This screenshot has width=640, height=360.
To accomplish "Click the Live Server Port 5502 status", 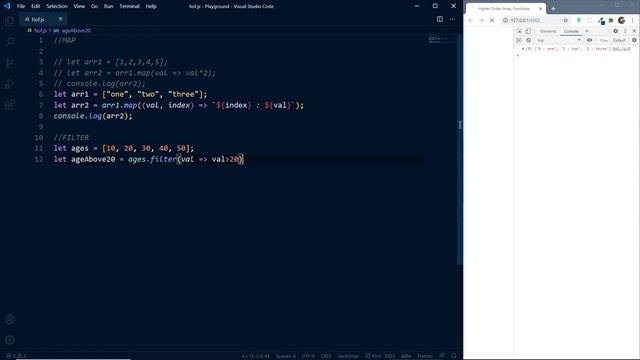I will point(380,356).
